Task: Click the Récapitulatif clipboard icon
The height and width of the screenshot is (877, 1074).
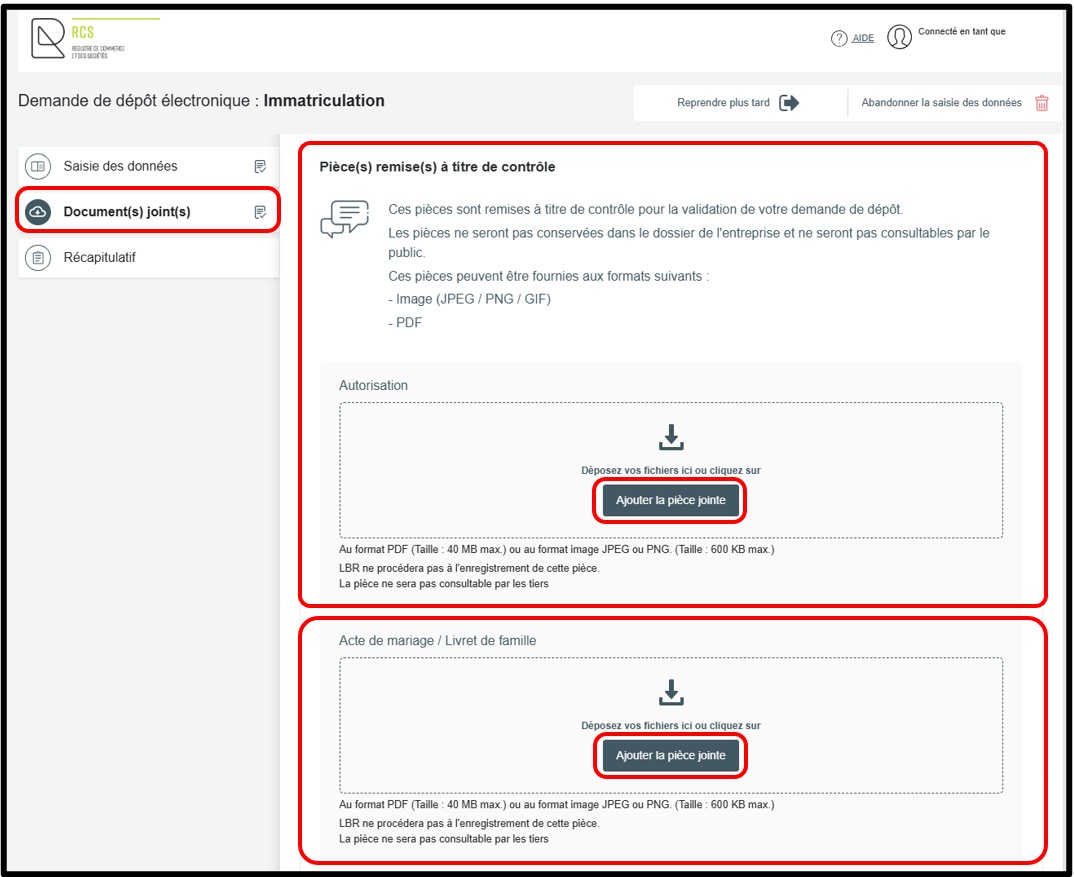Action: click(37, 258)
